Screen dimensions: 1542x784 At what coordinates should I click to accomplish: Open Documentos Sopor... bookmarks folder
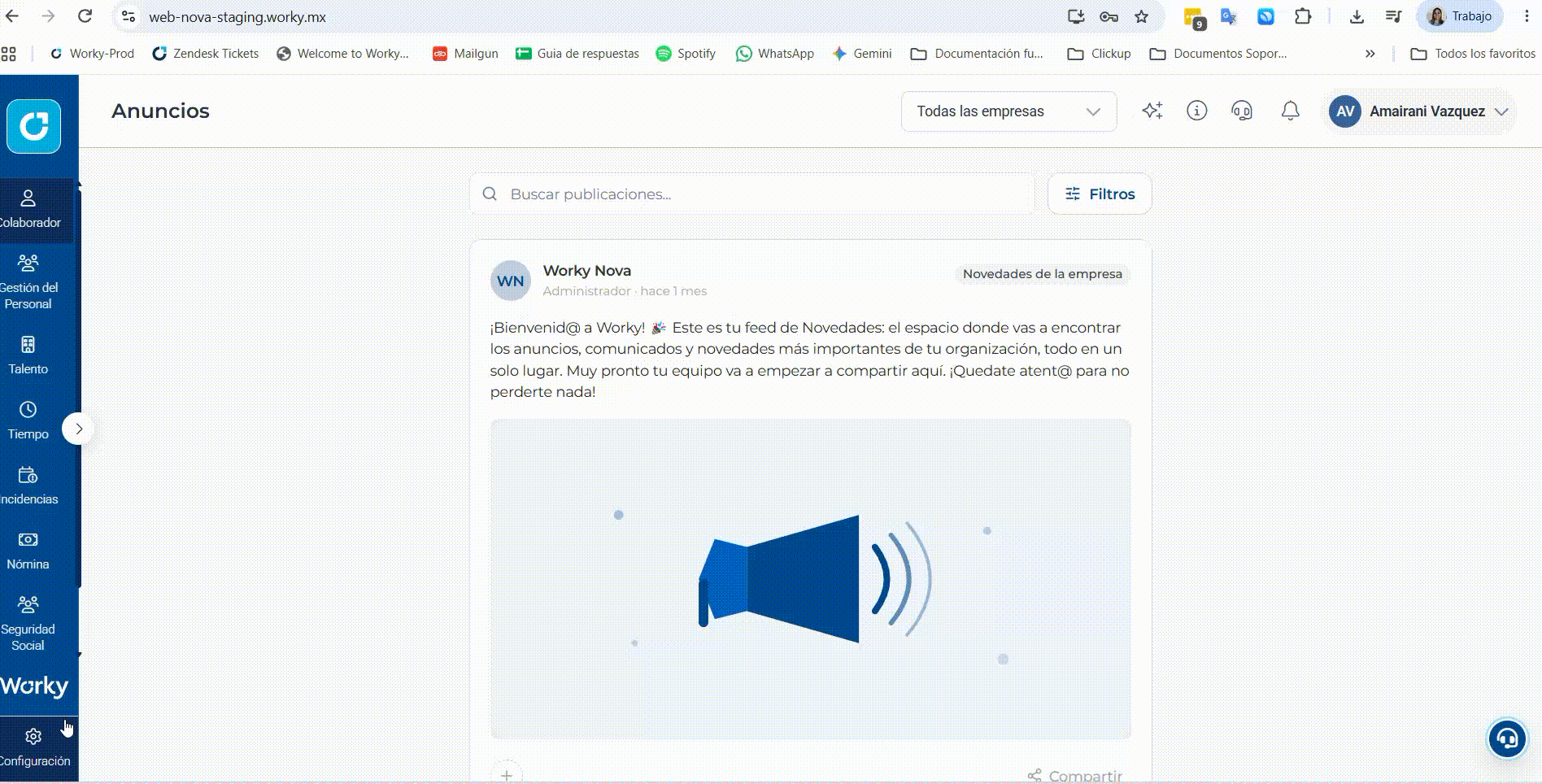pyautogui.click(x=1217, y=54)
